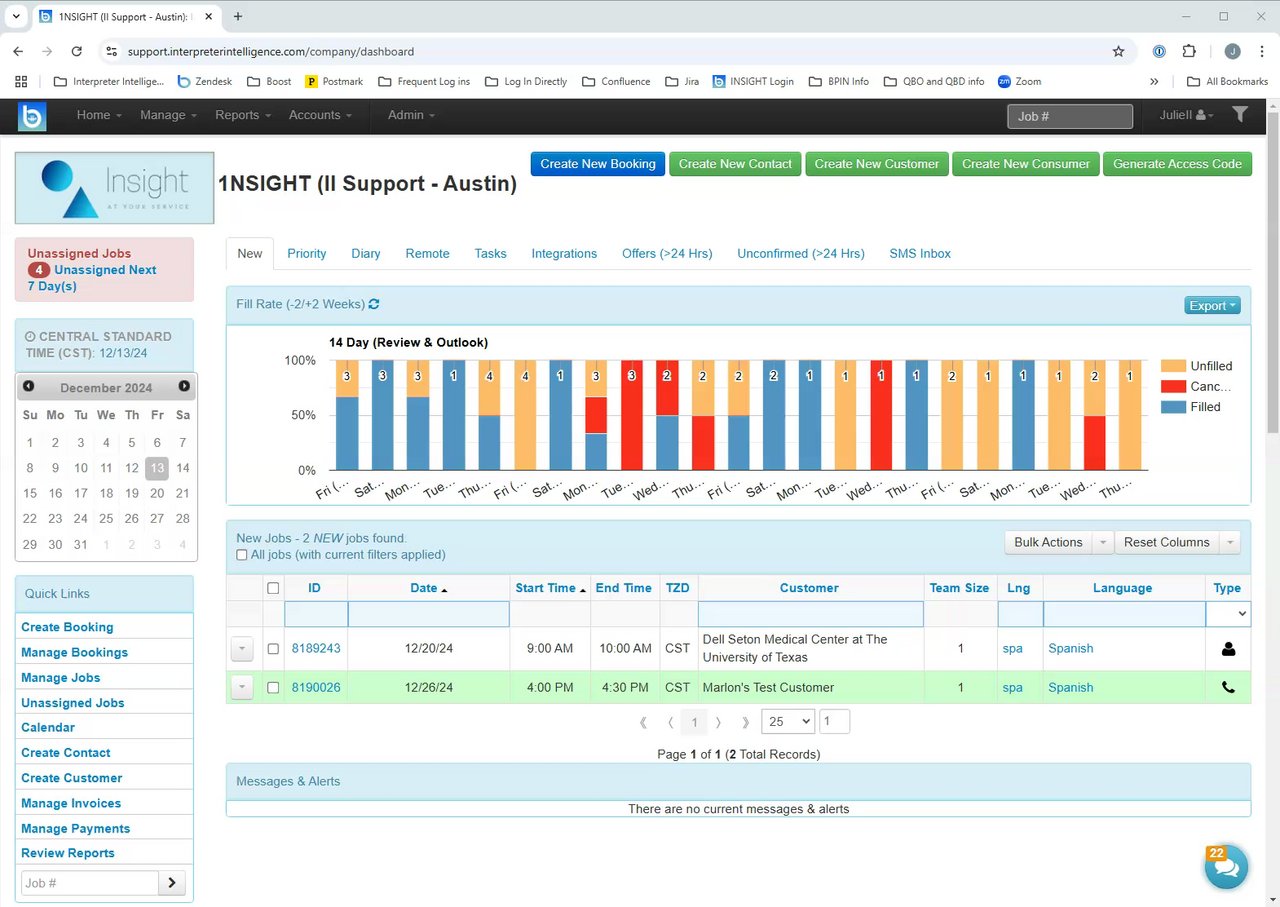This screenshot has height=907, width=1280.
Task: Open the live chat bubble icon
Action: coord(1226,867)
